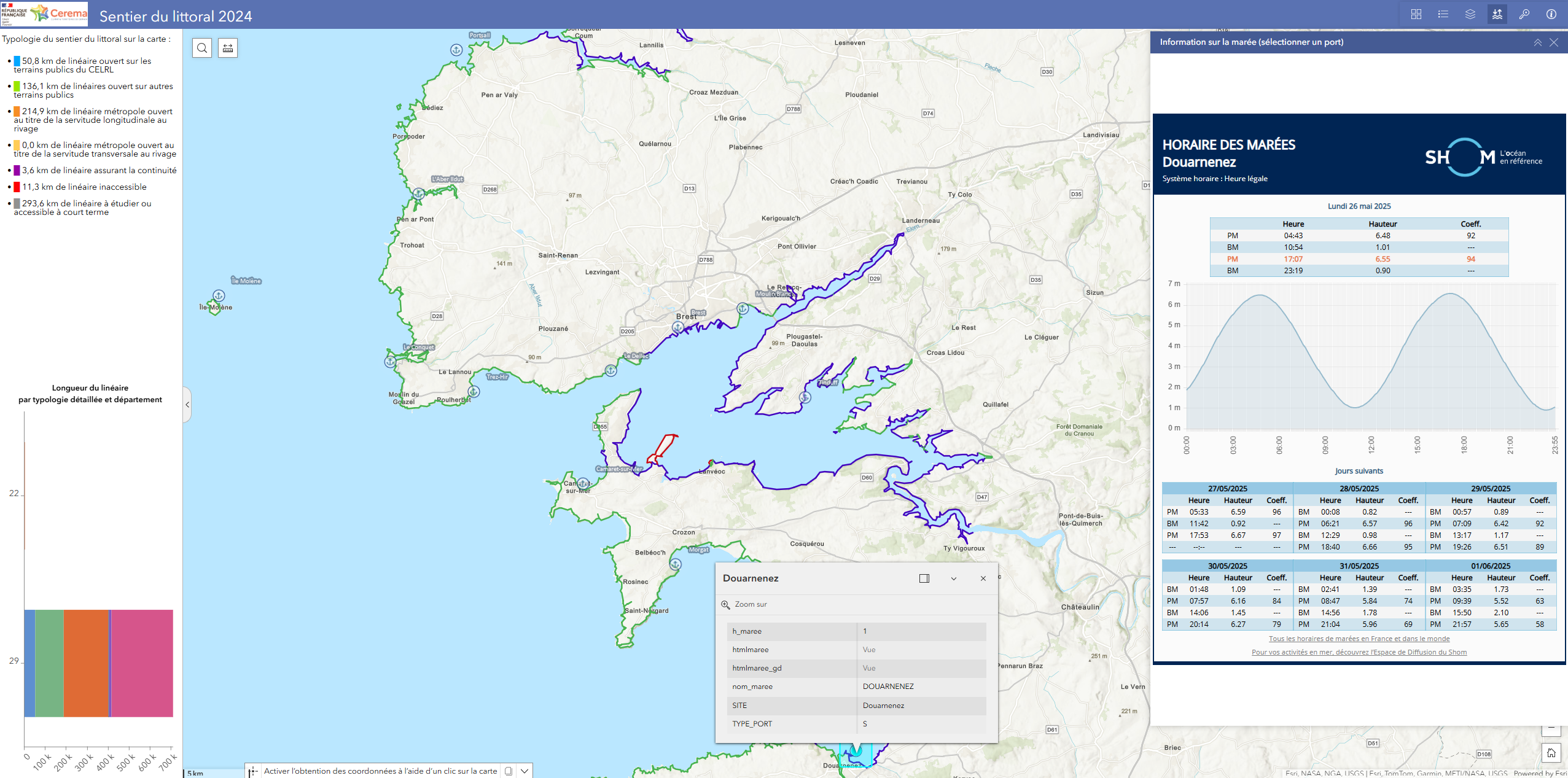The image size is (1568, 778).
Task: Click red linéaire inaccessible legend swatch
Action: tap(17, 187)
